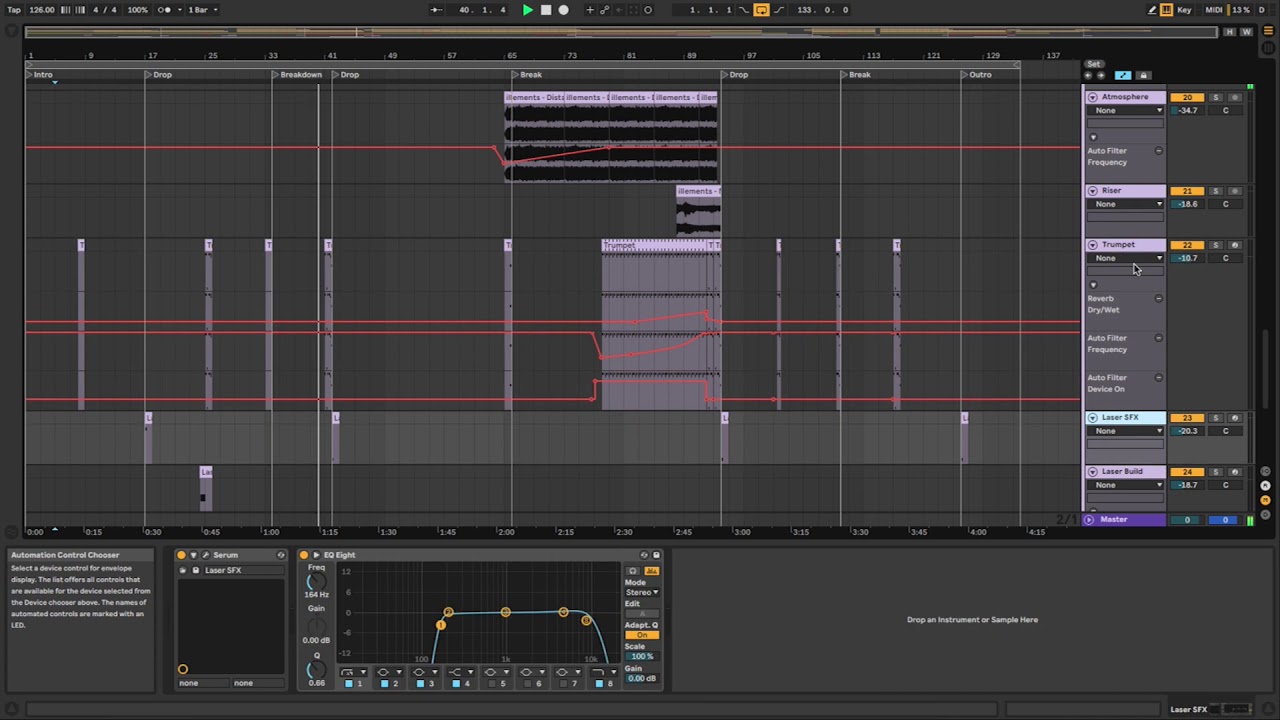Jump to previous locator arrow
Screen dimensions: 1280x720
[x=1089, y=75]
